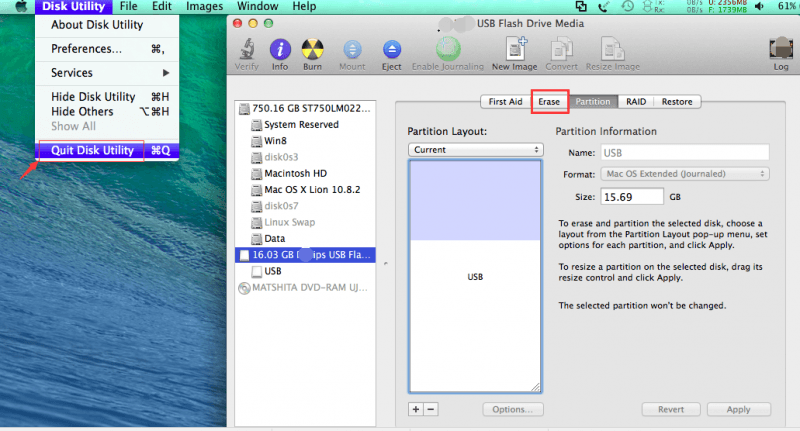Click the Verify microscope icon
Image resolution: width=800 pixels, height=431 pixels.
coord(247,49)
